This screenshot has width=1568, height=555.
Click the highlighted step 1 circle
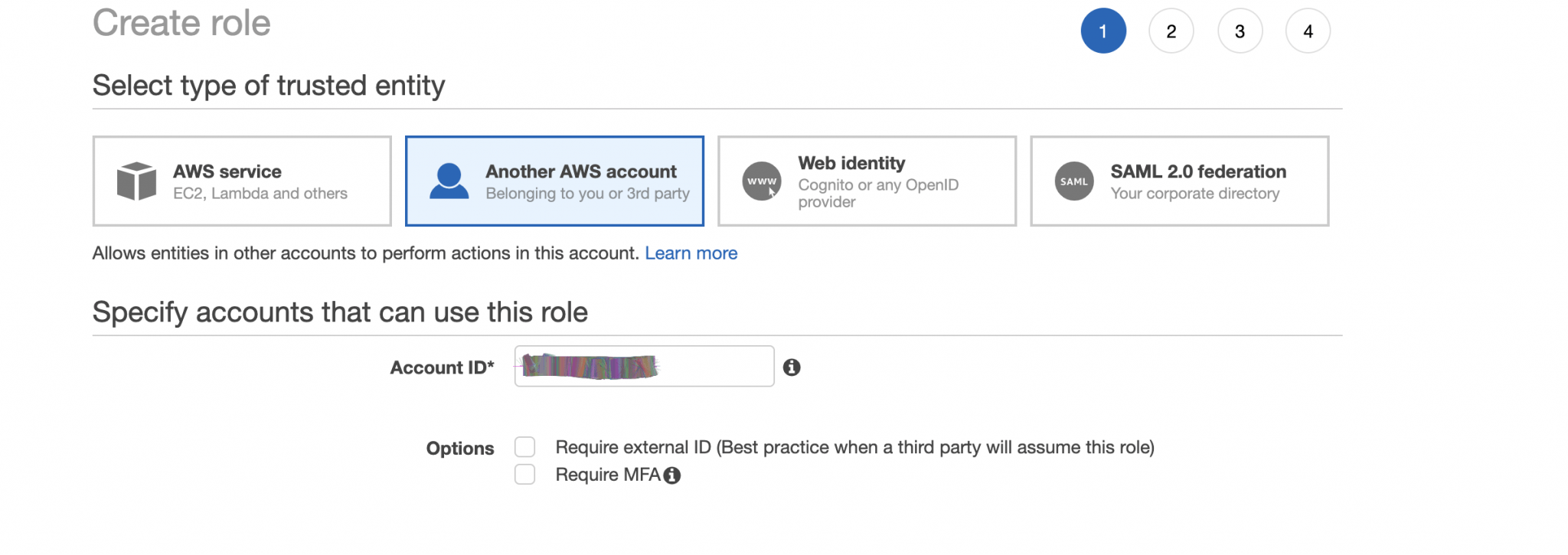click(1103, 31)
